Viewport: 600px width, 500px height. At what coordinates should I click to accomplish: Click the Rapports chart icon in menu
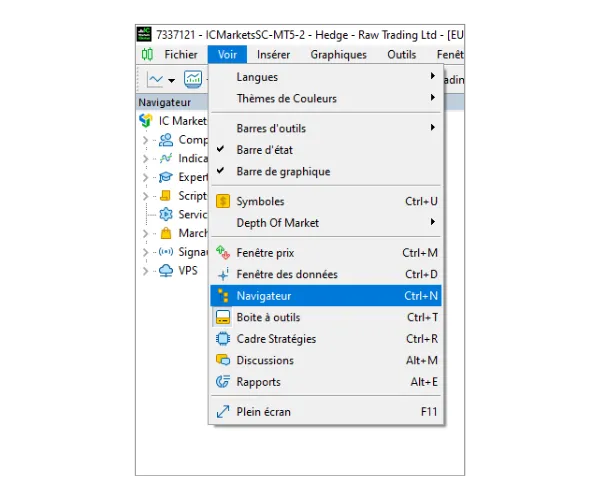pyautogui.click(x=223, y=382)
